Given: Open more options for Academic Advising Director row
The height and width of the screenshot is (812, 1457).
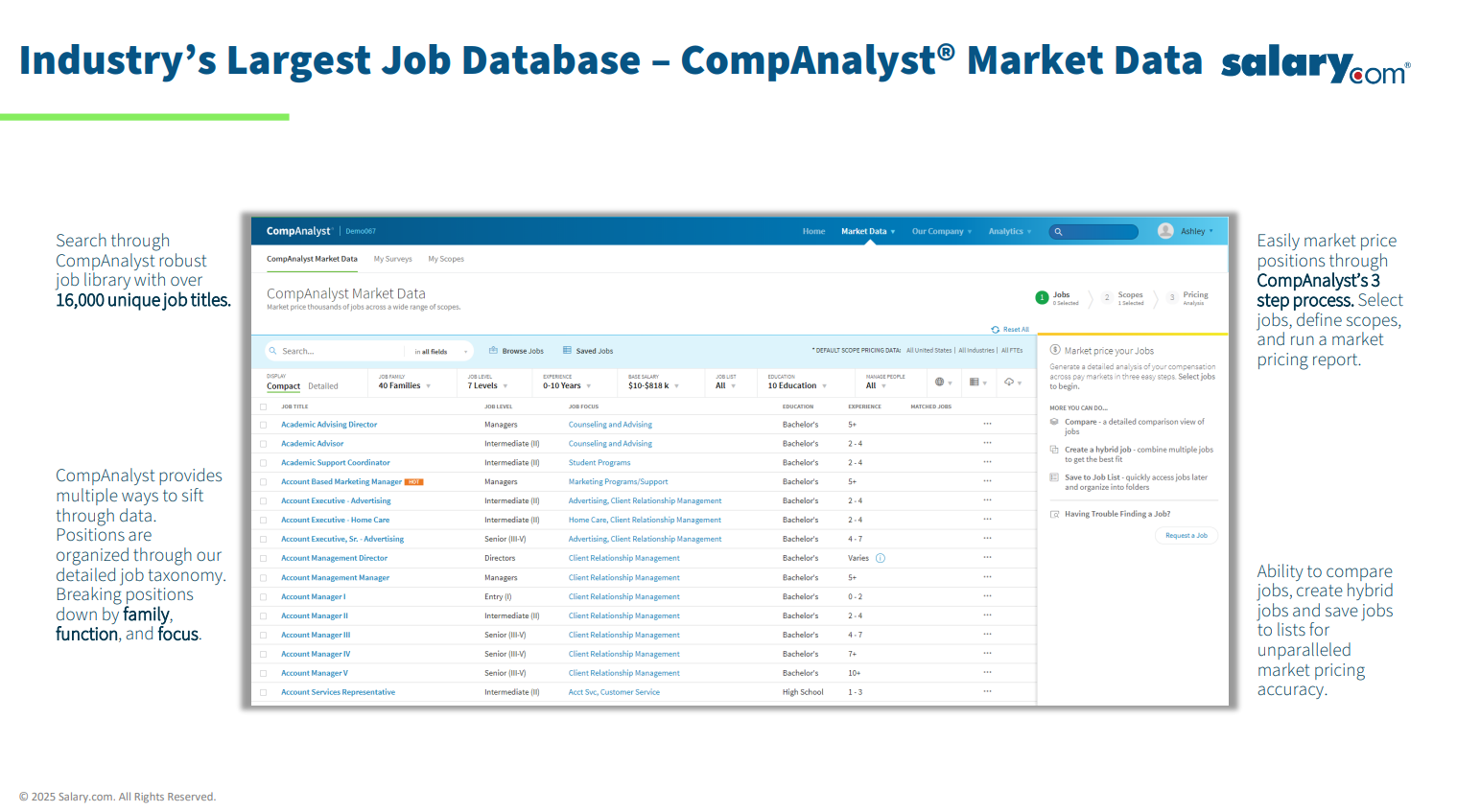Looking at the screenshot, I should click(987, 424).
